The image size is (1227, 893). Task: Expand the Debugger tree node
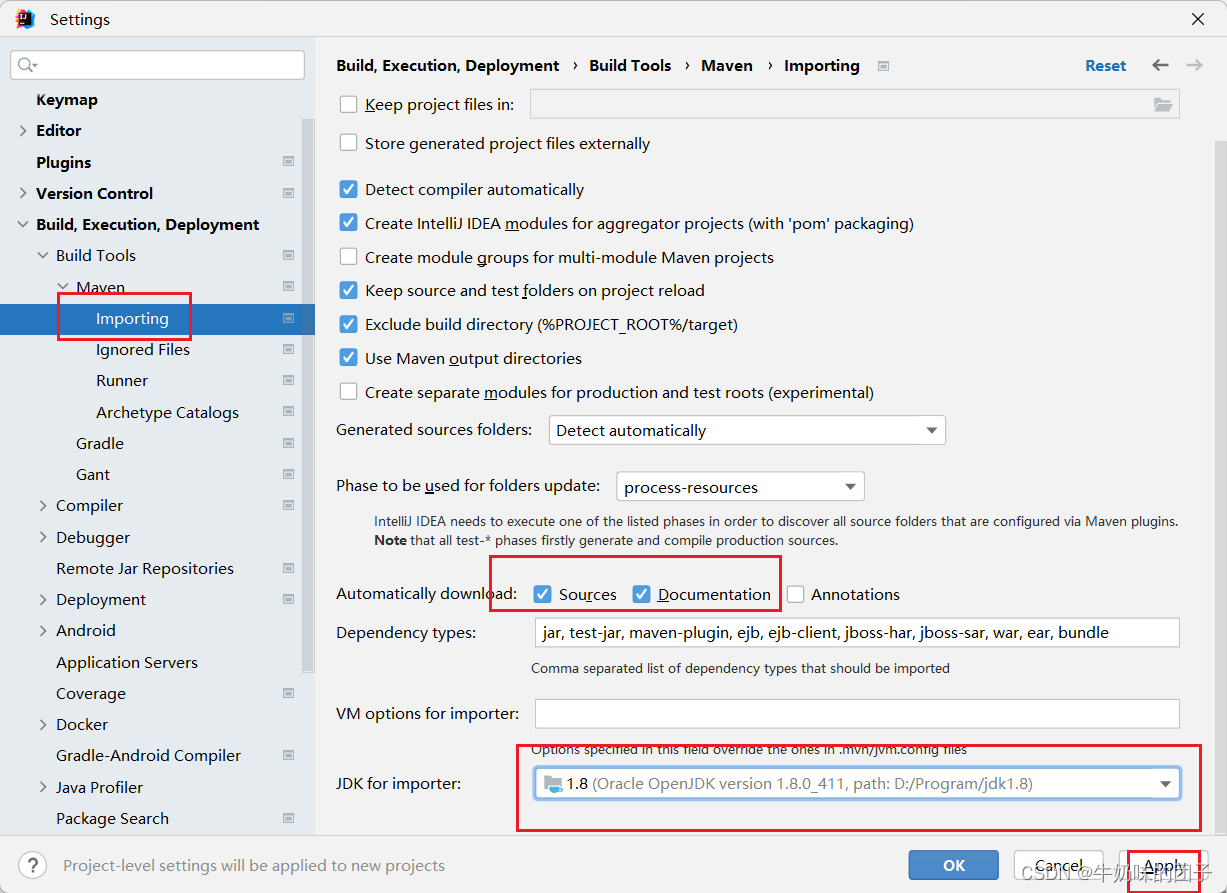pyautogui.click(x=43, y=537)
